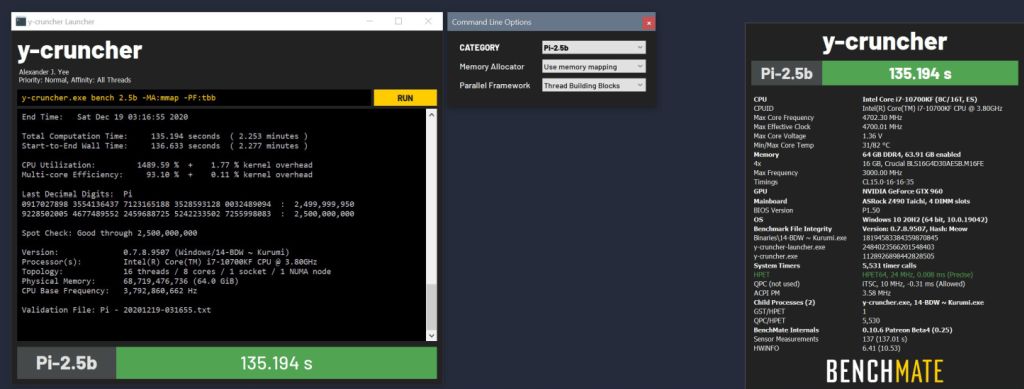Click the 'Topology' console line

[x=176, y=272]
